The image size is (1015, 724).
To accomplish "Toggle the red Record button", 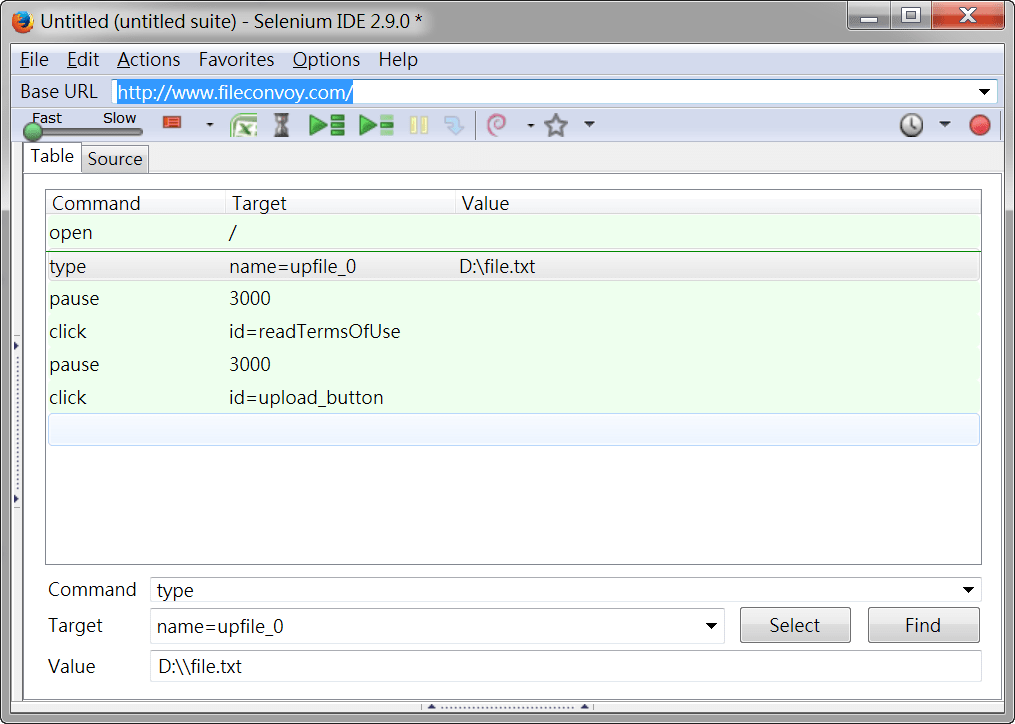I will pyautogui.click(x=979, y=124).
